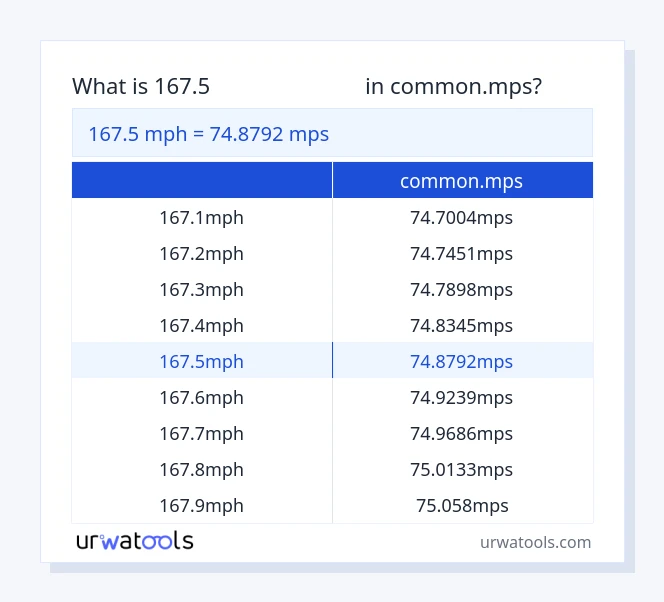Open the urwatools.com link
This screenshot has height=602, width=664.
pos(535,542)
